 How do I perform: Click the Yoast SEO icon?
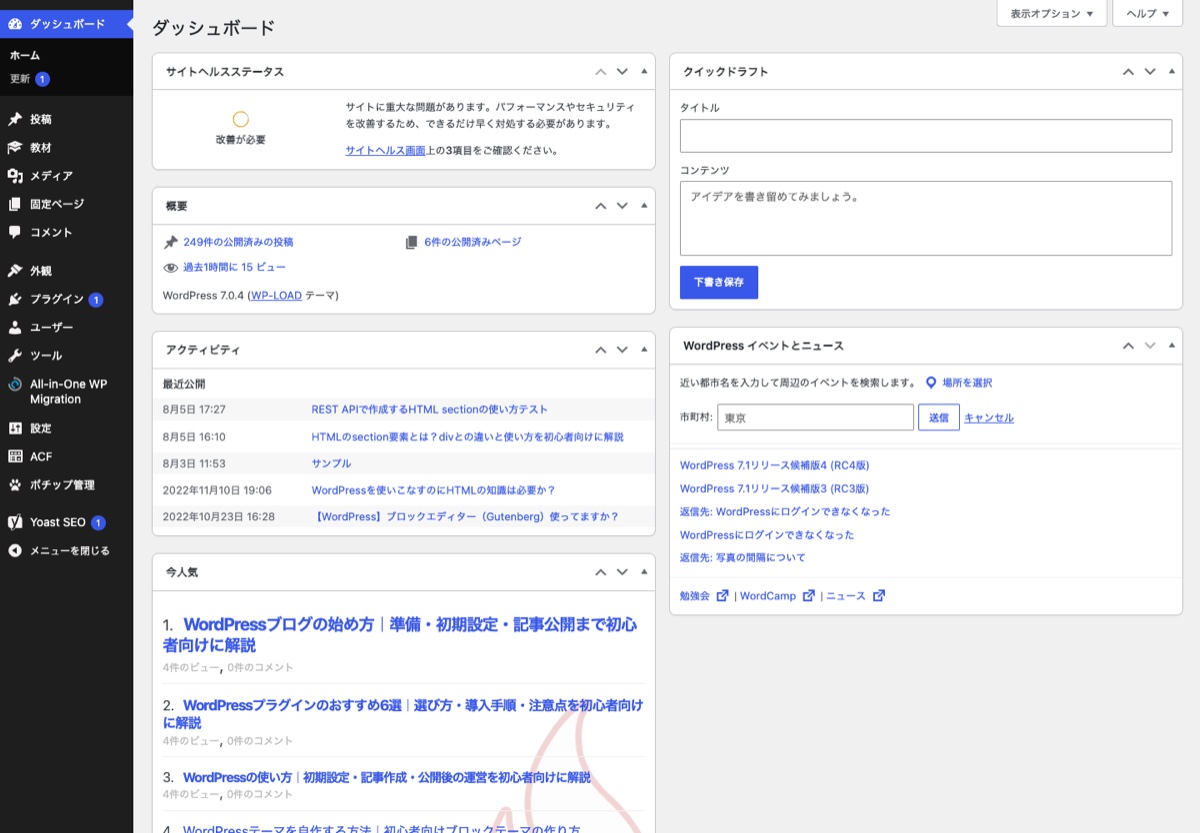point(15,522)
